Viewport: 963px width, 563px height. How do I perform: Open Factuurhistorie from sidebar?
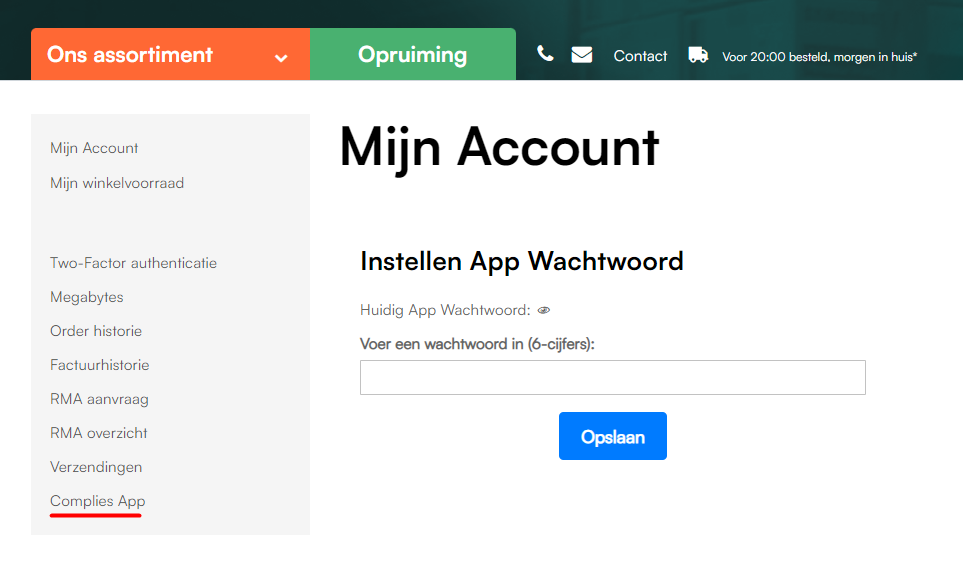point(99,365)
